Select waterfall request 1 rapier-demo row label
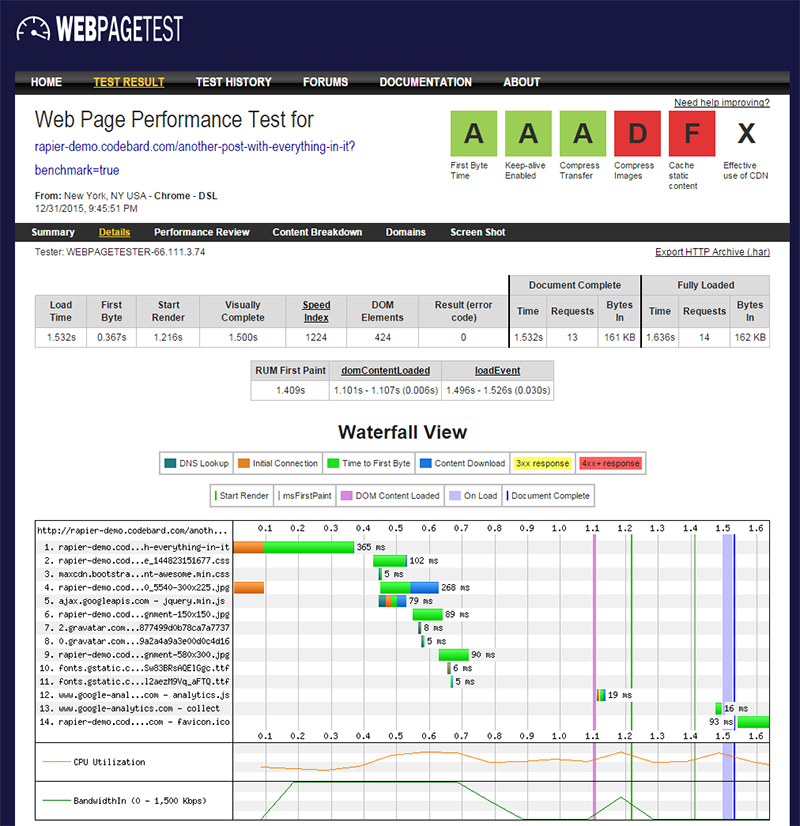Viewport: 800px width, 826px height. coord(137,547)
